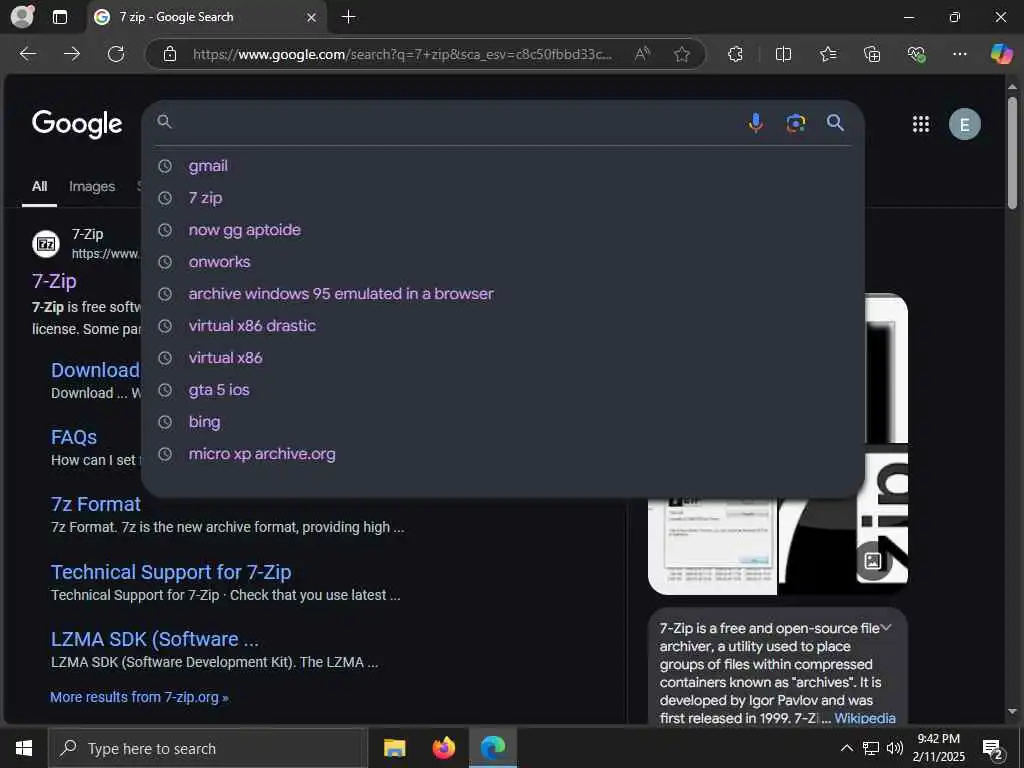Screen dimensions: 1024x768
Task: Open the FAQs sitelink
Action: click(74, 438)
